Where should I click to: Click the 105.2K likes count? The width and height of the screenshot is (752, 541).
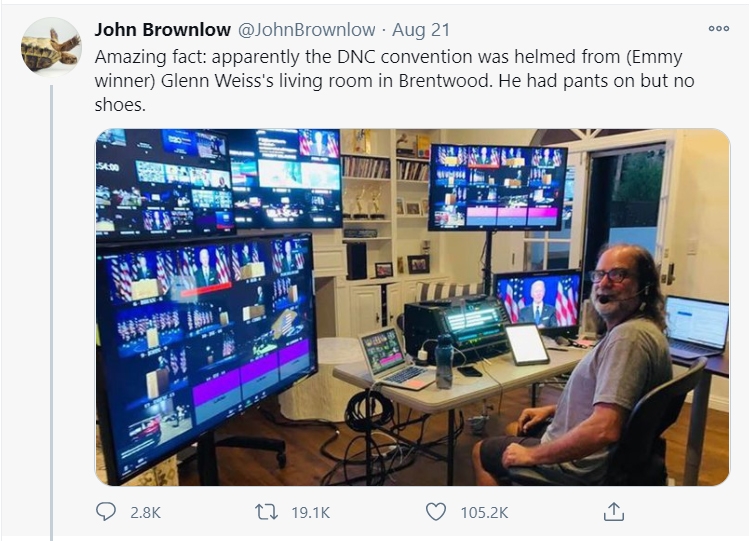(484, 513)
